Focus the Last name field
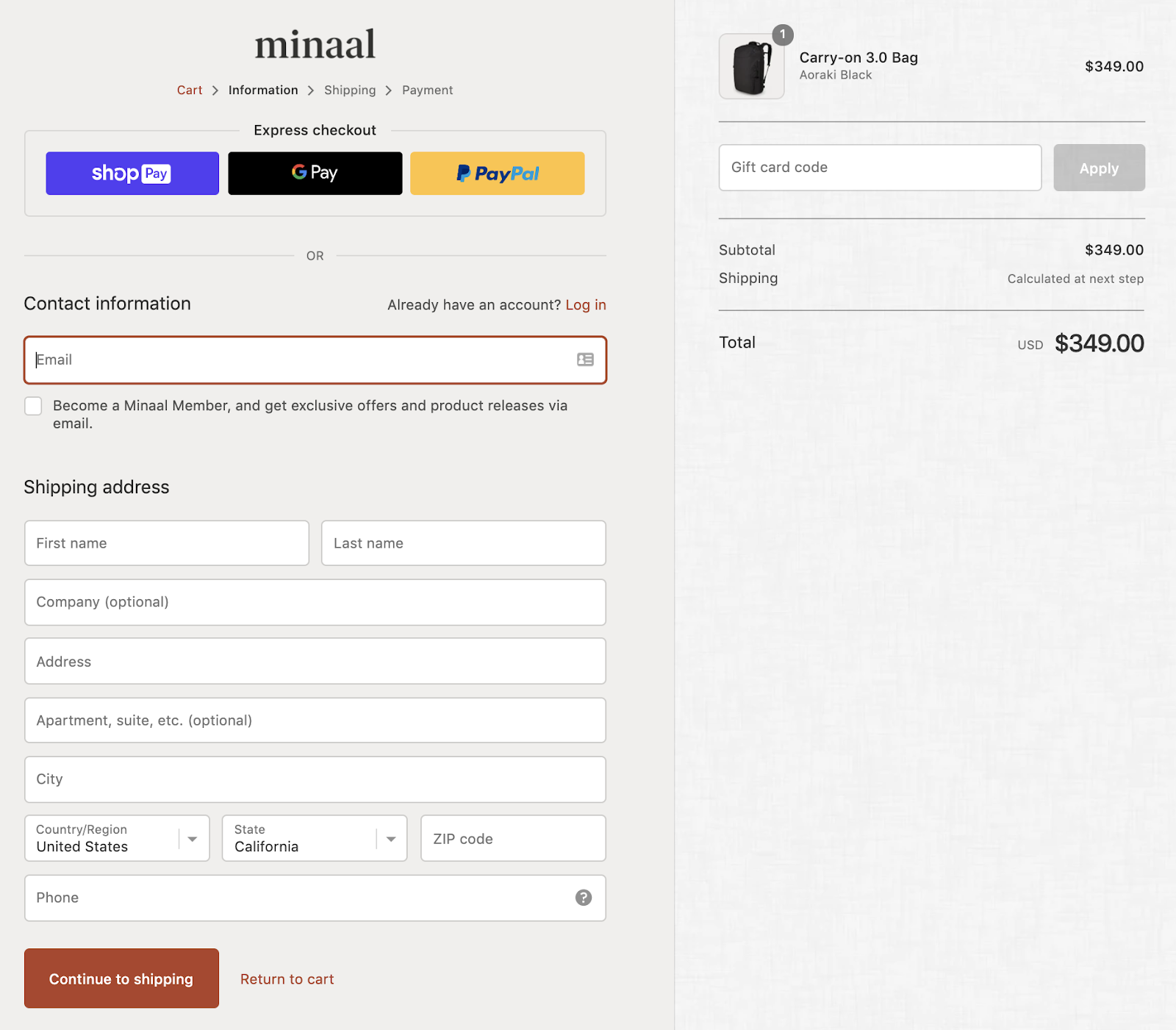The height and width of the screenshot is (1030, 1176). (x=464, y=543)
